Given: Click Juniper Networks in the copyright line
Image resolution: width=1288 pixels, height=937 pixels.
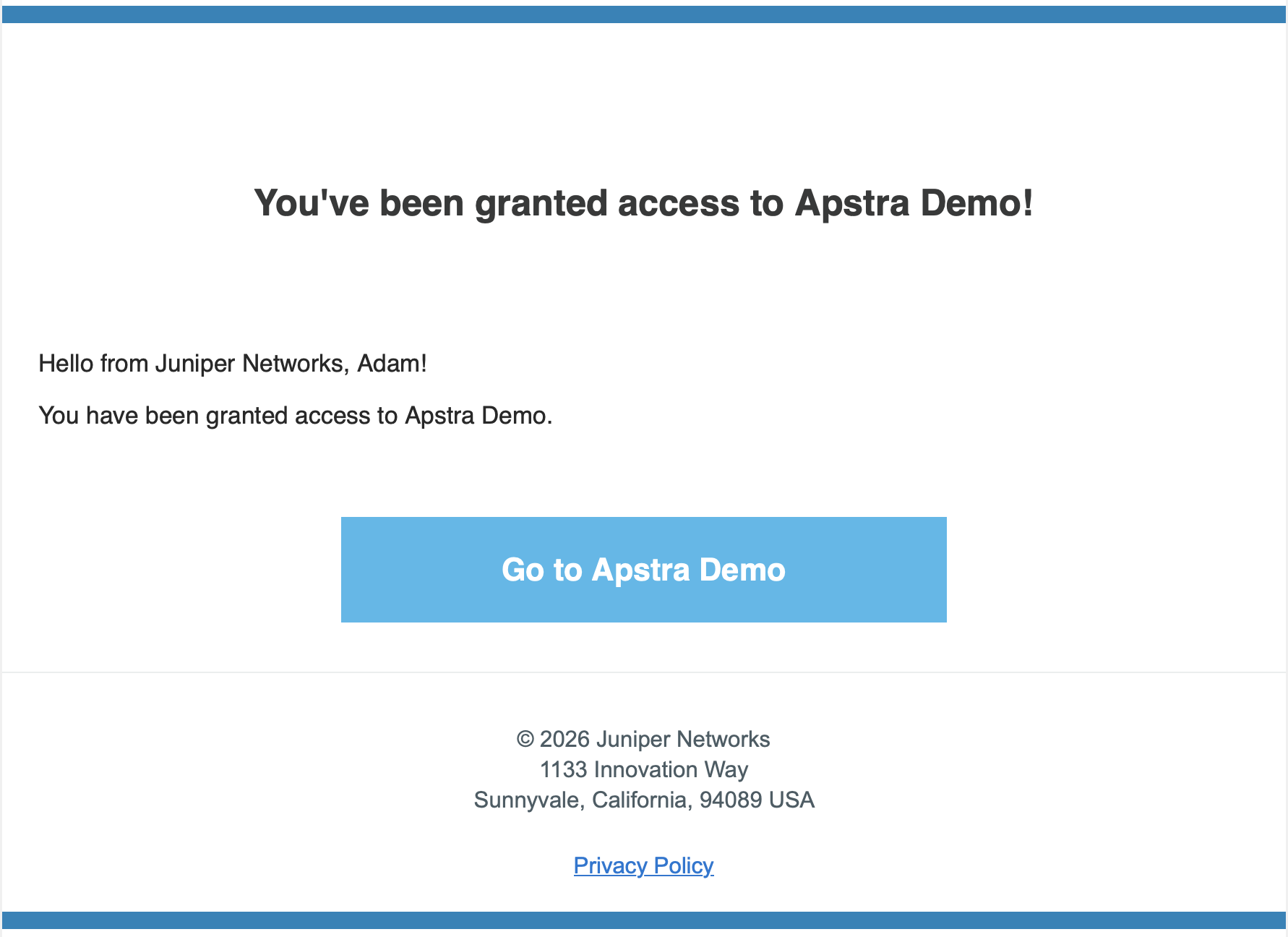Looking at the screenshot, I should 683,740.
